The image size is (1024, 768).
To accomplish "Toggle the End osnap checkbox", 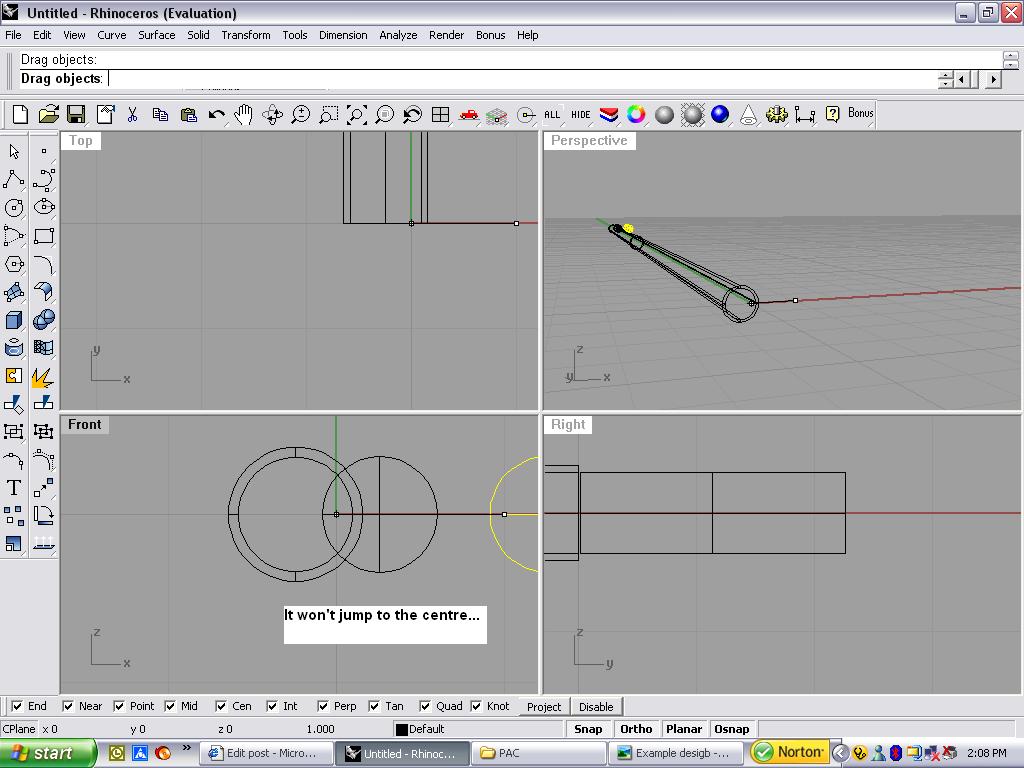I will click(17, 706).
